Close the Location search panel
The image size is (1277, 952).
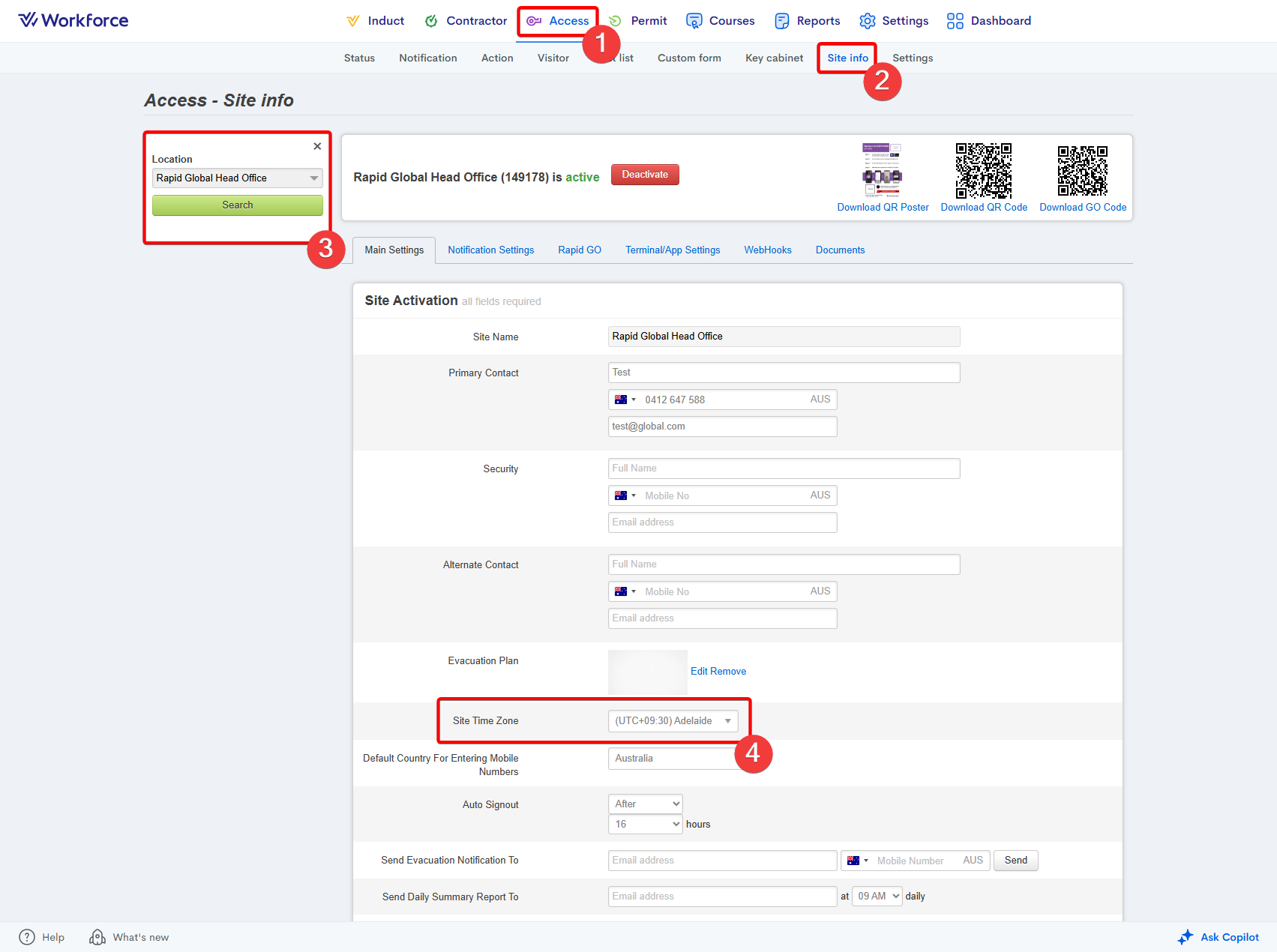317,146
